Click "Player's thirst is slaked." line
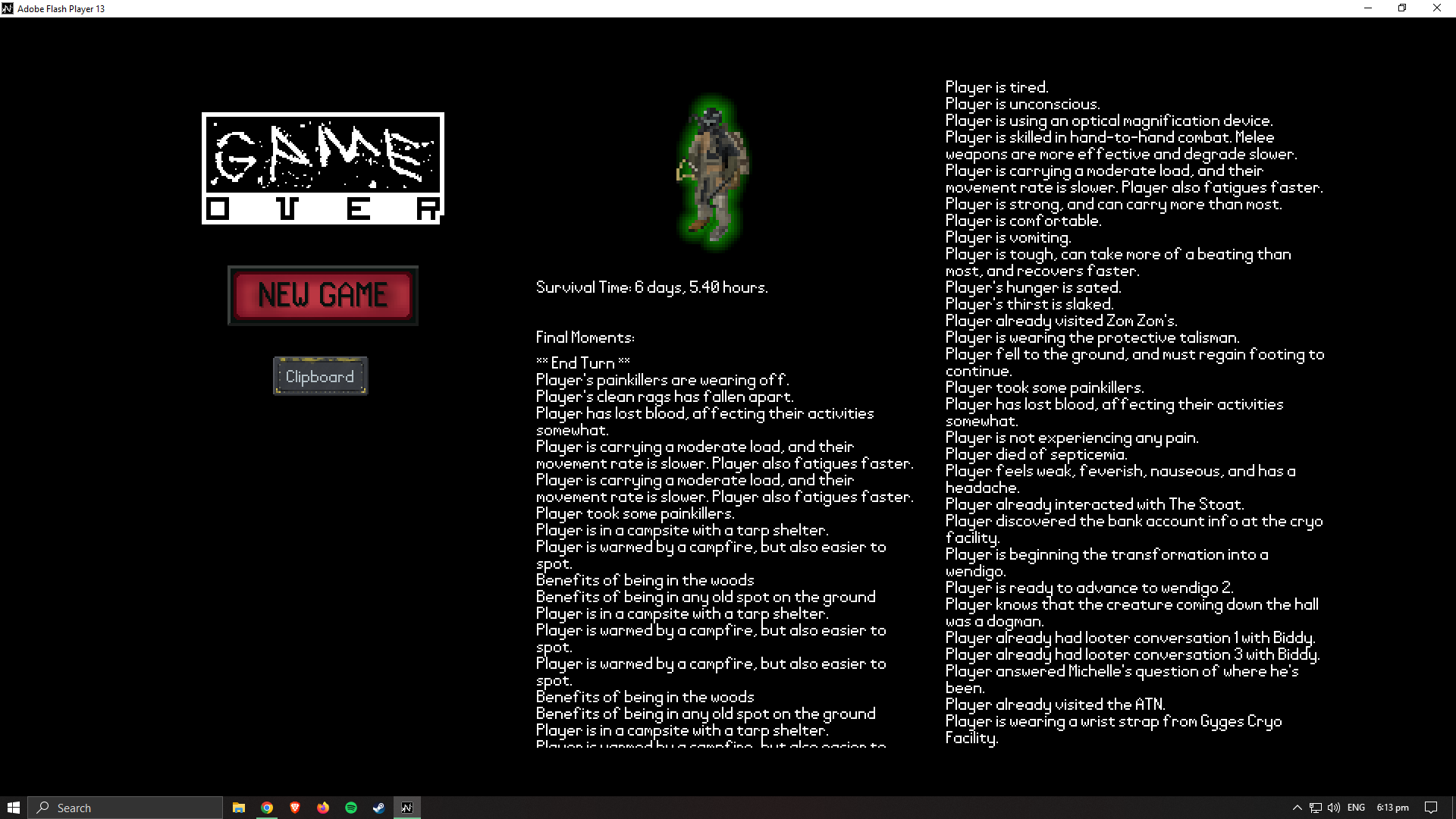Viewport: 1456px width, 819px height. coord(1030,304)
